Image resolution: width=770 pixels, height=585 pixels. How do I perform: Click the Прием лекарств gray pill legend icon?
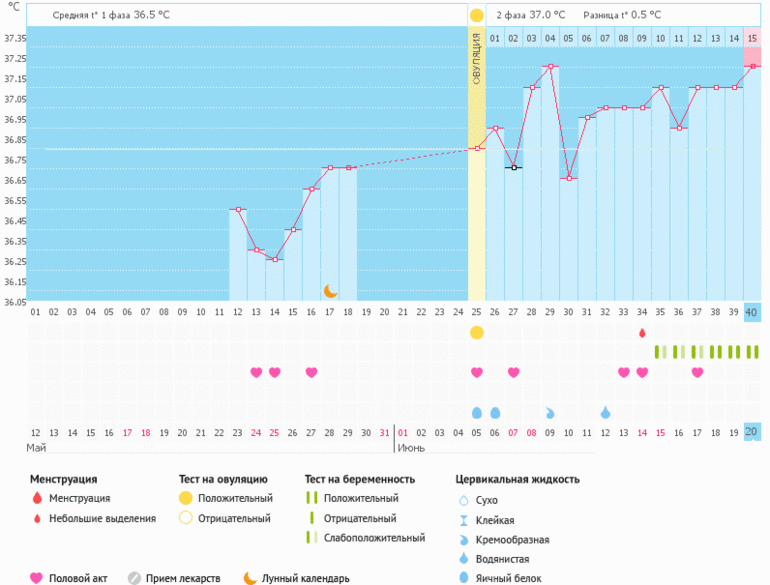tap(133, 578)
